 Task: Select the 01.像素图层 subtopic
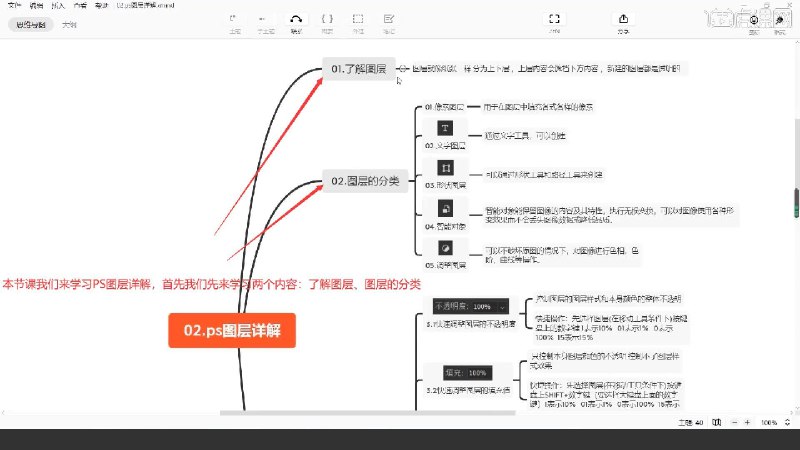444,107
